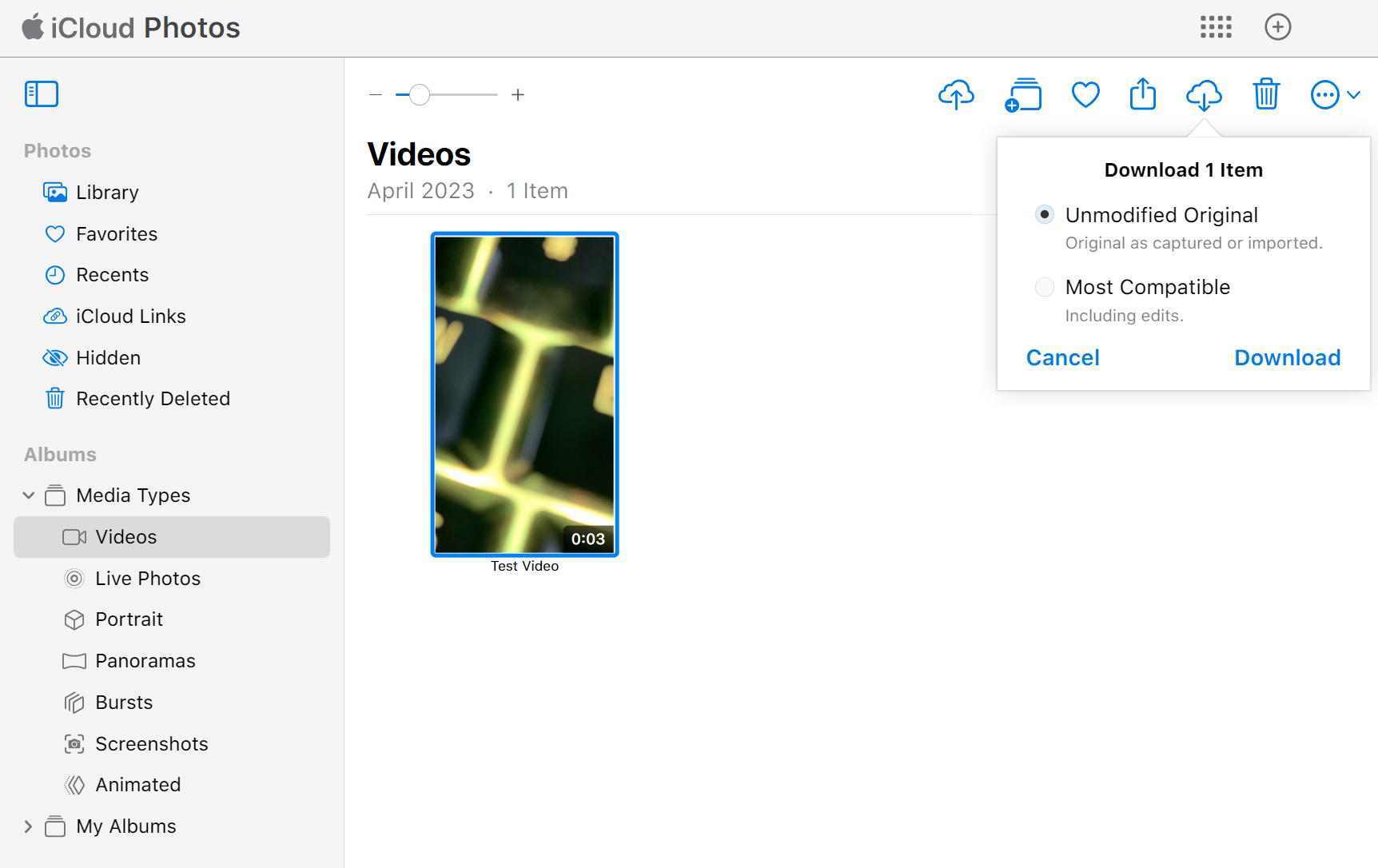Image resolution: width=1378 pixels, height=868 pixels.
Task: Click the plus icon to create new item
Action: click(1277, 26)
